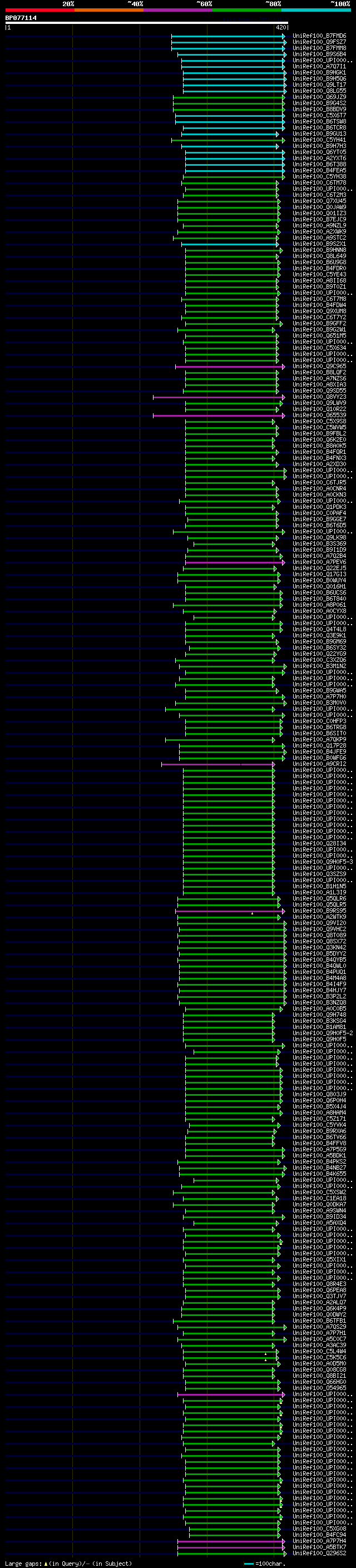This screenshot has width=356, height=1568.
Task: Click the red 20% identity legend segment
Action: (39, 10)
